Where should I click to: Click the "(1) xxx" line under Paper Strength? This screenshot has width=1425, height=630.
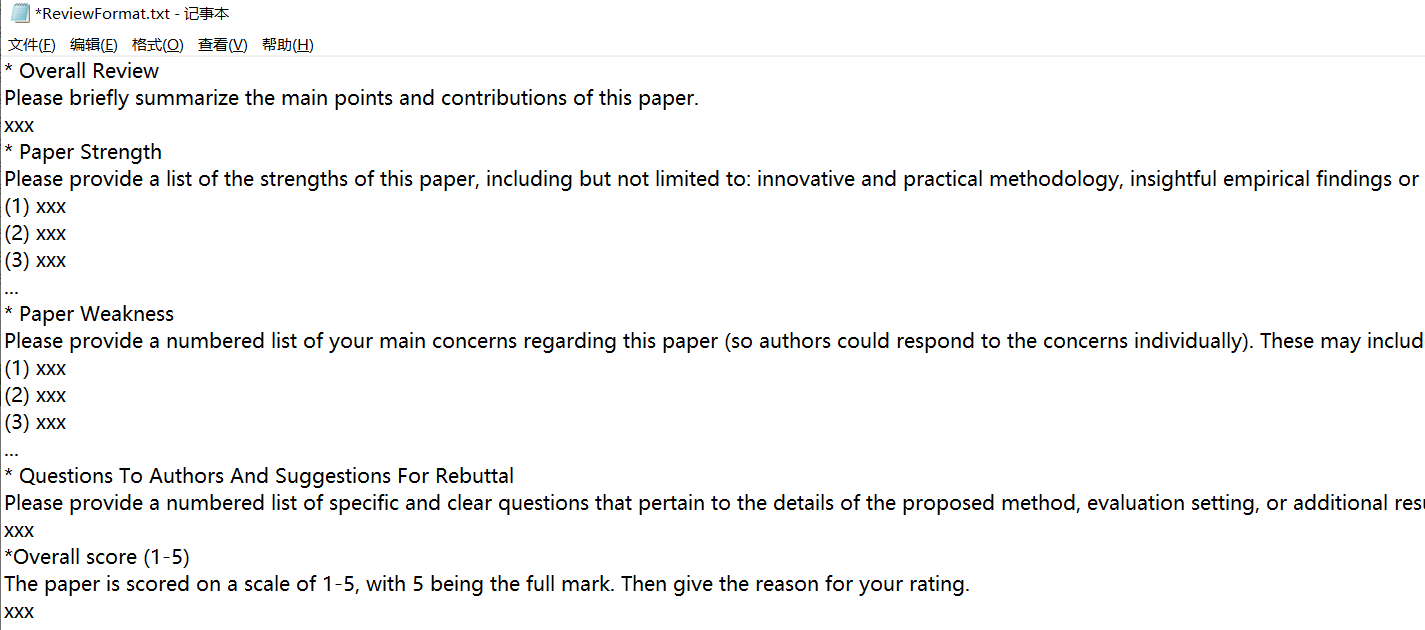point(36,206)
